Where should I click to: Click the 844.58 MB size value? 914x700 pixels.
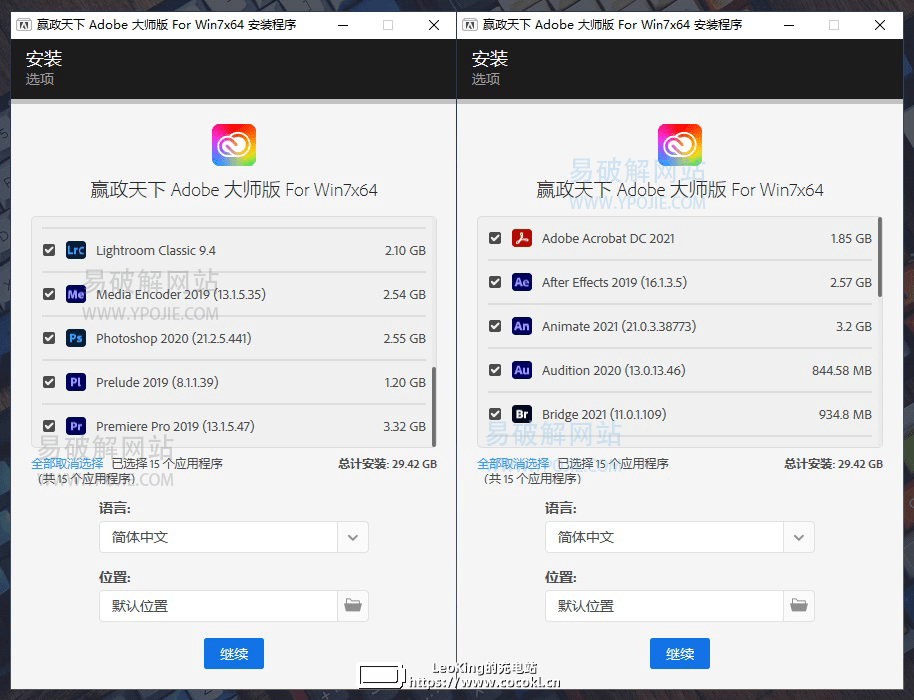point(842,371)
